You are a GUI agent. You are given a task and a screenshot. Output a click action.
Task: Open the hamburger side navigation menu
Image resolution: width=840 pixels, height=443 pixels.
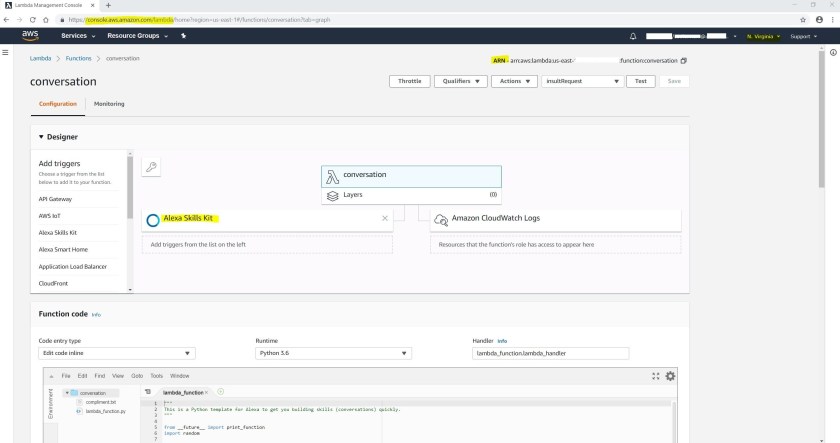tap(6, 52)
